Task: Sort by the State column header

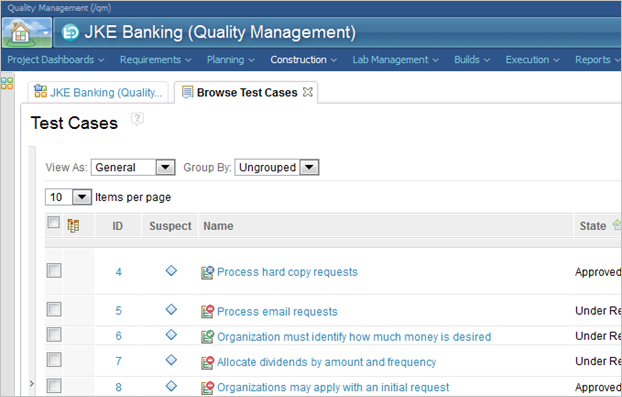Action: click(x=593, y=226)
